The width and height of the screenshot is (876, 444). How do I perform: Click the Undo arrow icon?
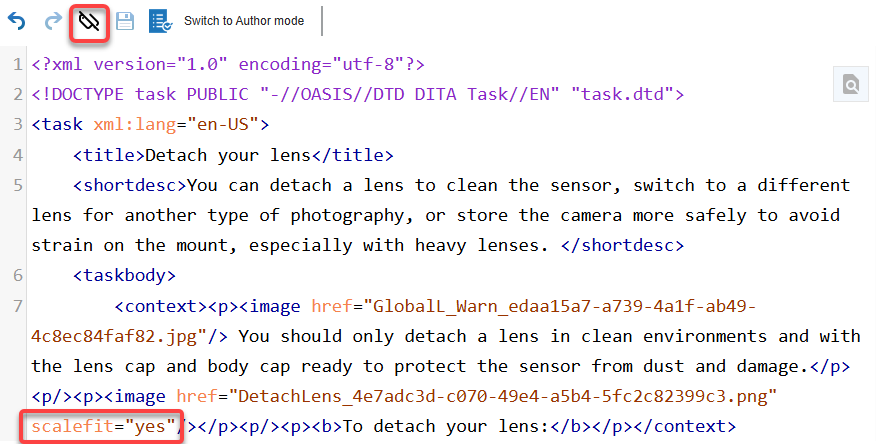click(x=17, y=21)
